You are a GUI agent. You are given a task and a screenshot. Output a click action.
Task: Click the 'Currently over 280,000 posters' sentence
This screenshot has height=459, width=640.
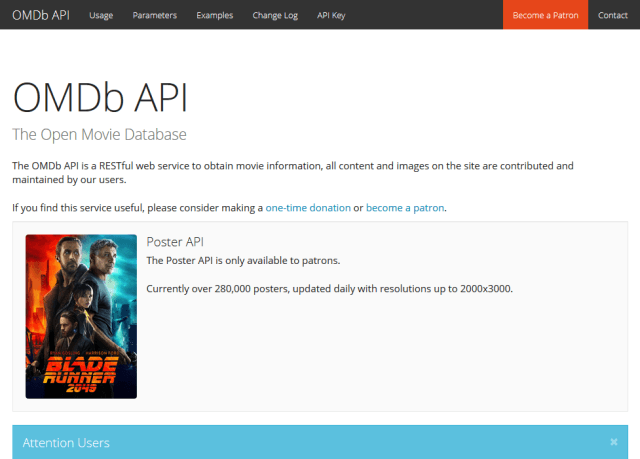tap(329, 288)
